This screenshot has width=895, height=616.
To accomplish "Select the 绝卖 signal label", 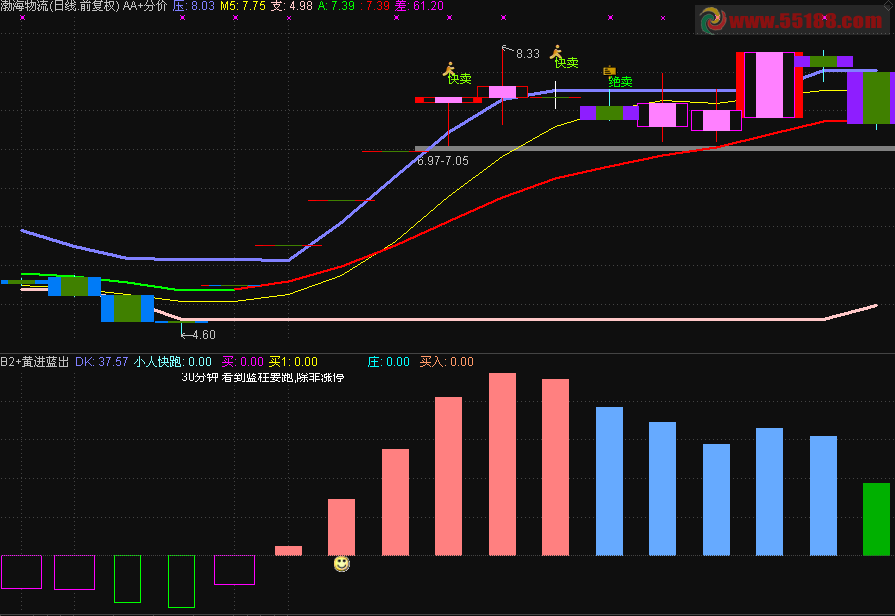I will pos(620,82).
